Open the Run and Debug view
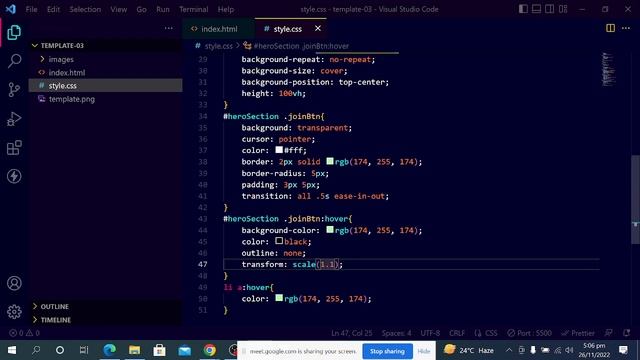640x360 pixels. click(x=14, y=119)
